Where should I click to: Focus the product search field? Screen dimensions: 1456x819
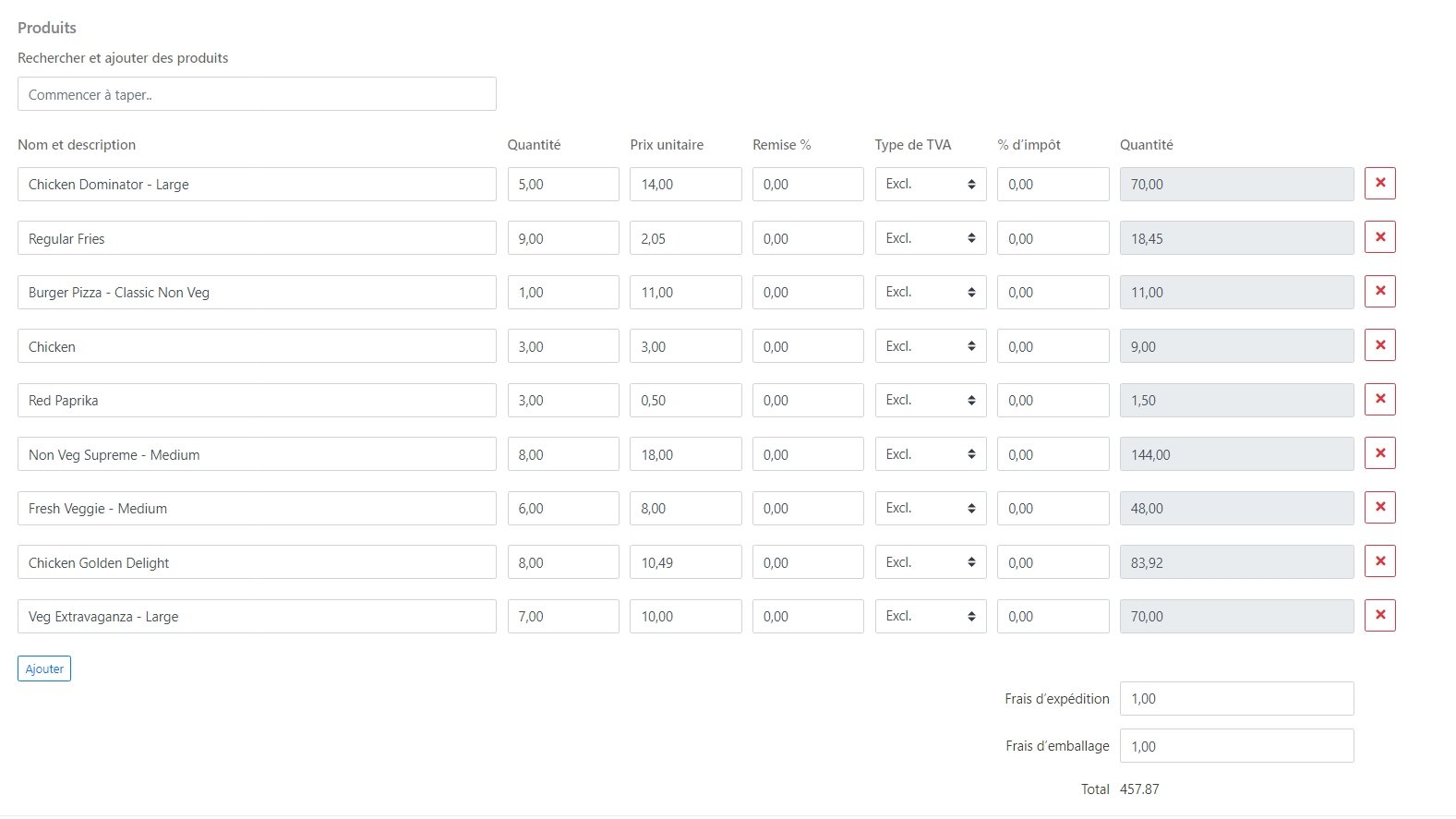[257, 94]
